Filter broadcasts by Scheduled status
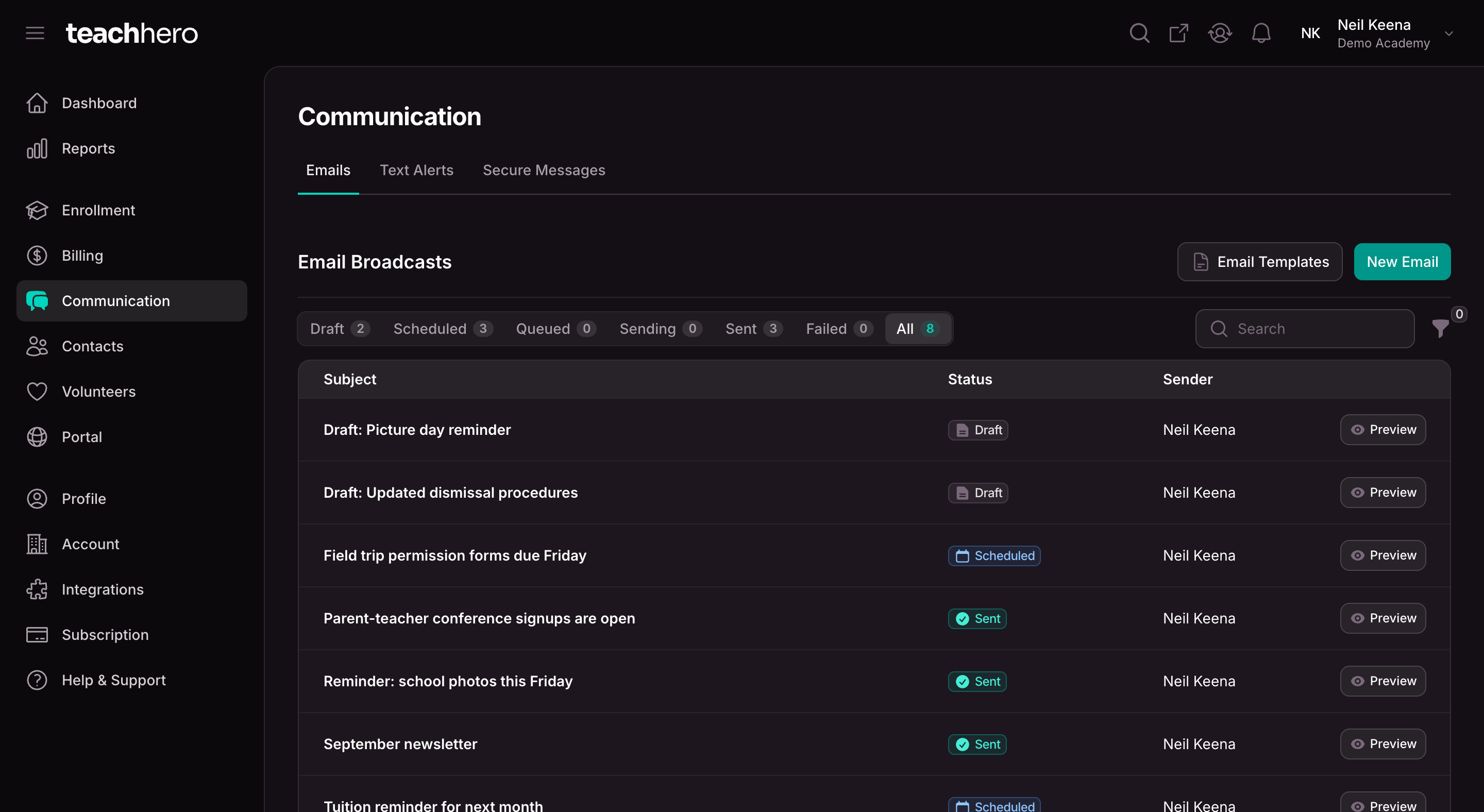This screenshot has width=1484, height=812. click(x=443, y=329)
